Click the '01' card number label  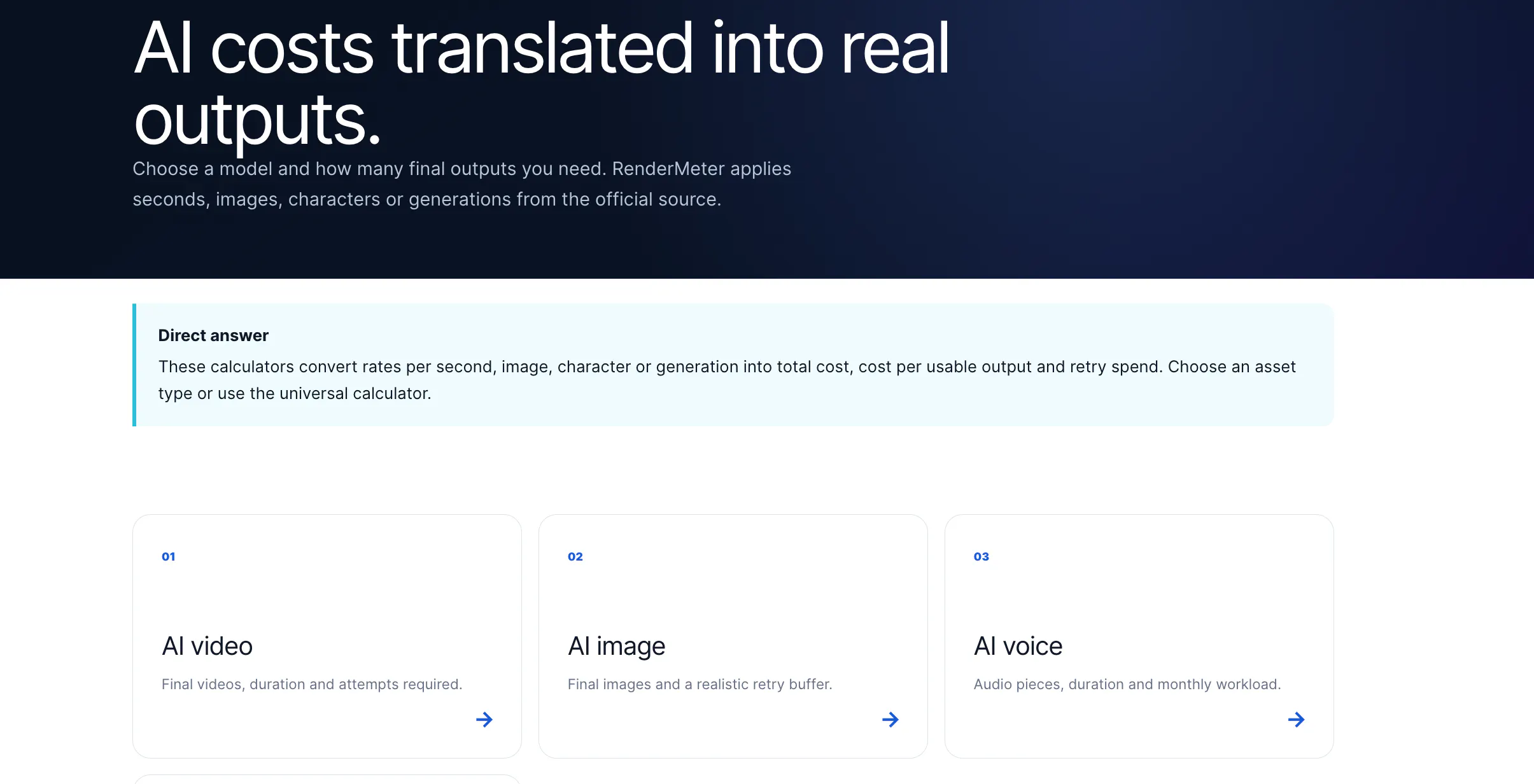[169, 557]
